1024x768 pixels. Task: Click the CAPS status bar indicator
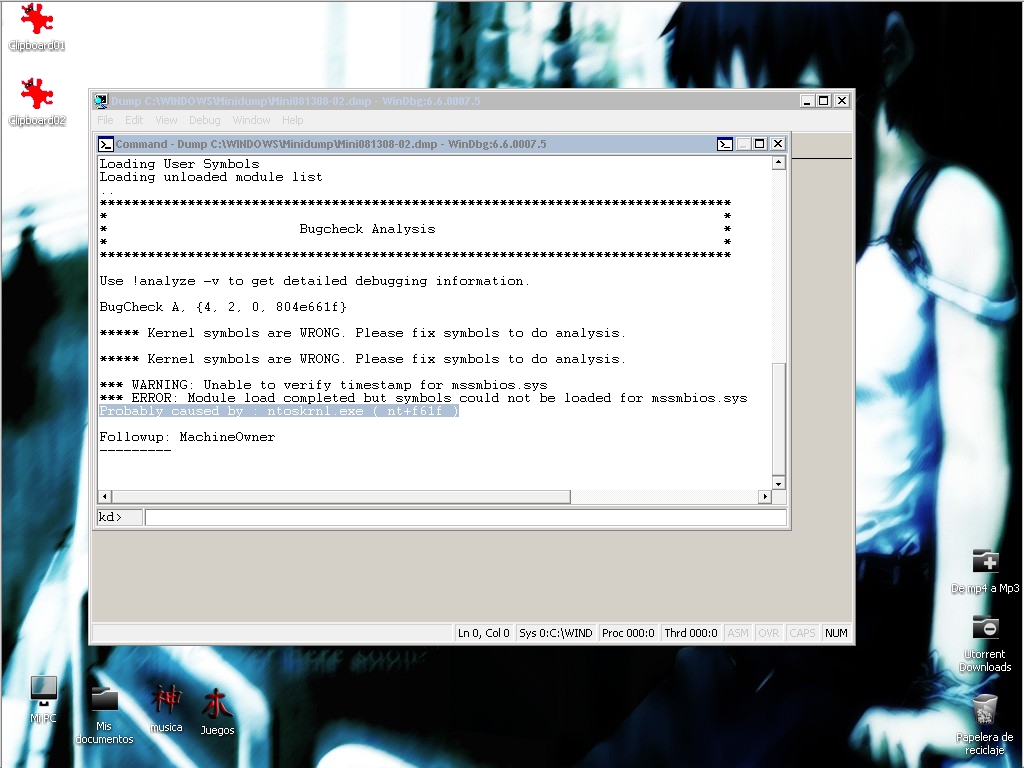coord(802,633)
